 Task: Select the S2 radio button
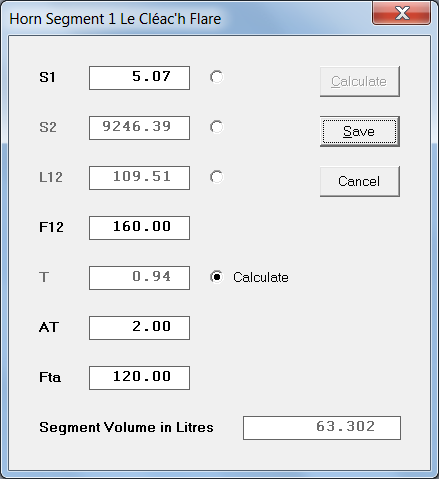click(216, 127)
